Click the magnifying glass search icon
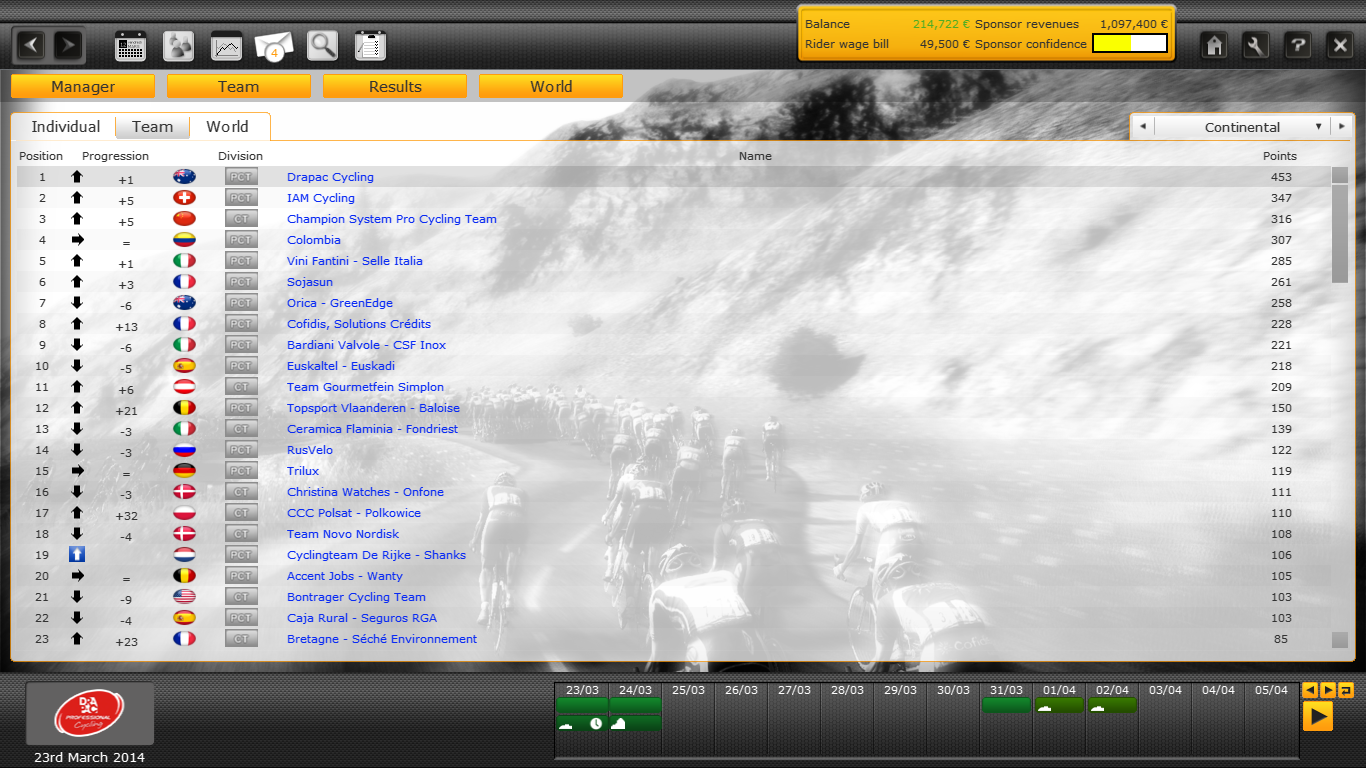 click(x=322, y=46)
